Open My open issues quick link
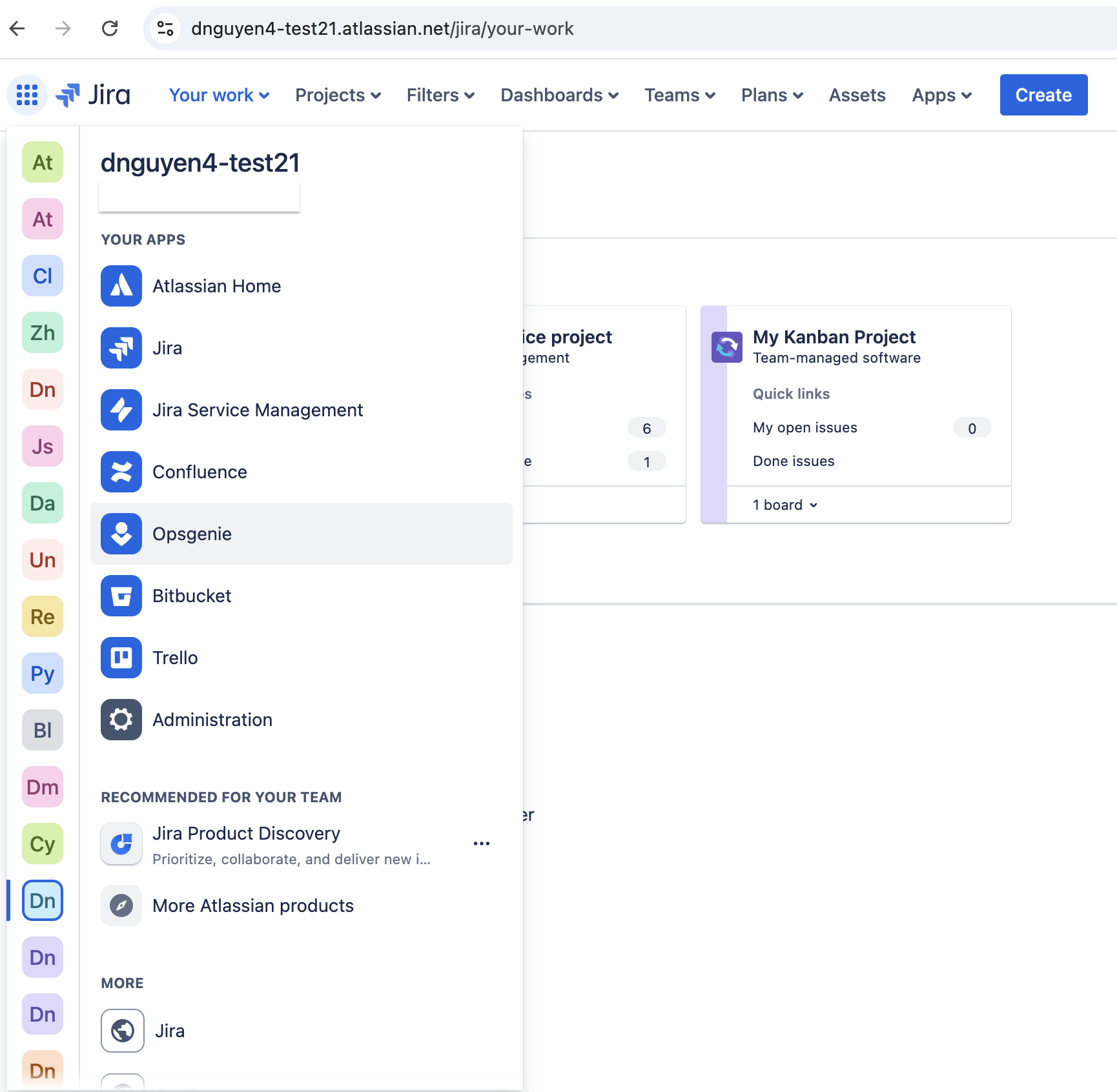Image resolution: width=1117 pixels, height=1092 pixels. tap(804, 427)
